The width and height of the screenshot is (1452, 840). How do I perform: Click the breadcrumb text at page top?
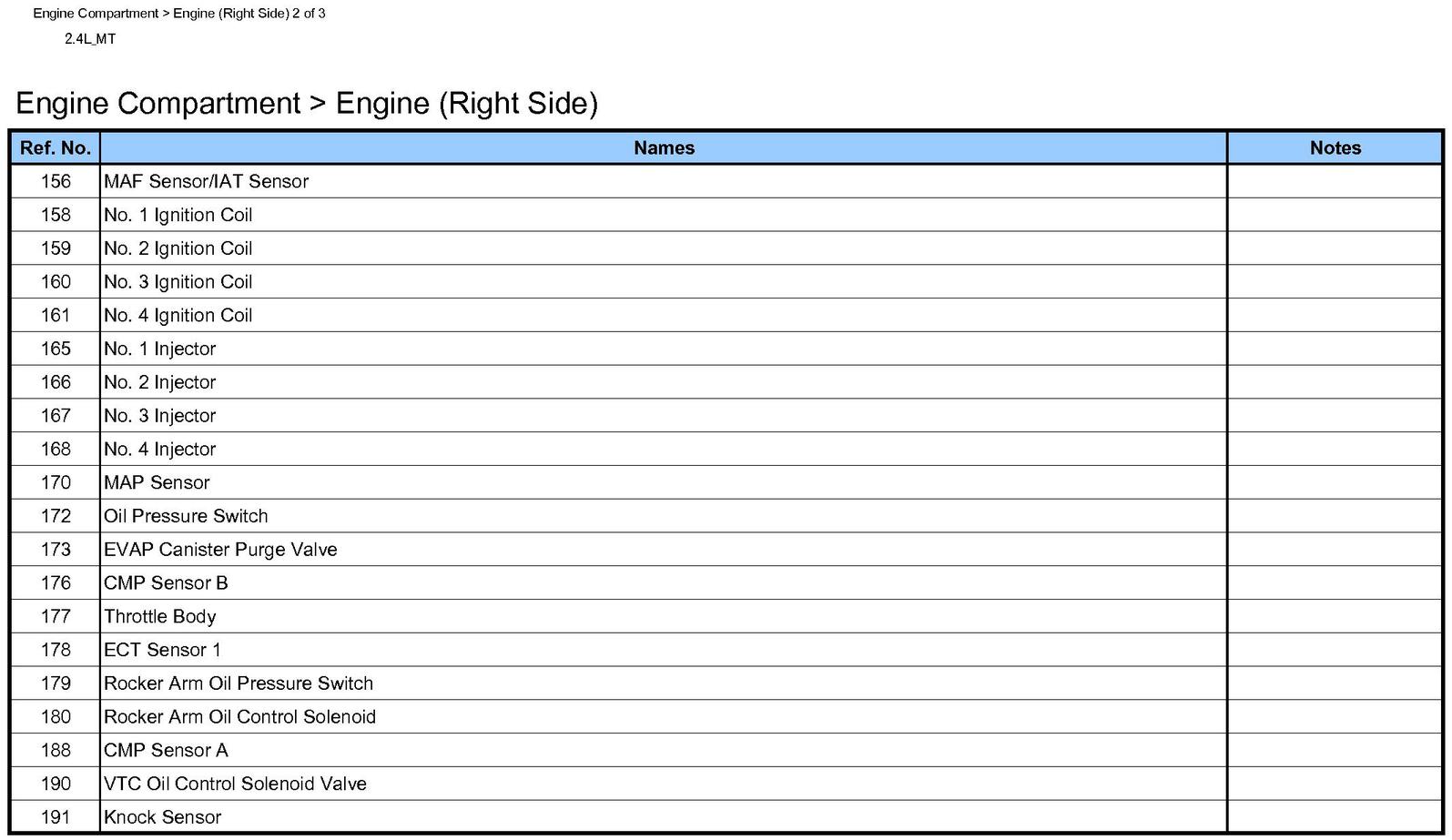(179, 14)
